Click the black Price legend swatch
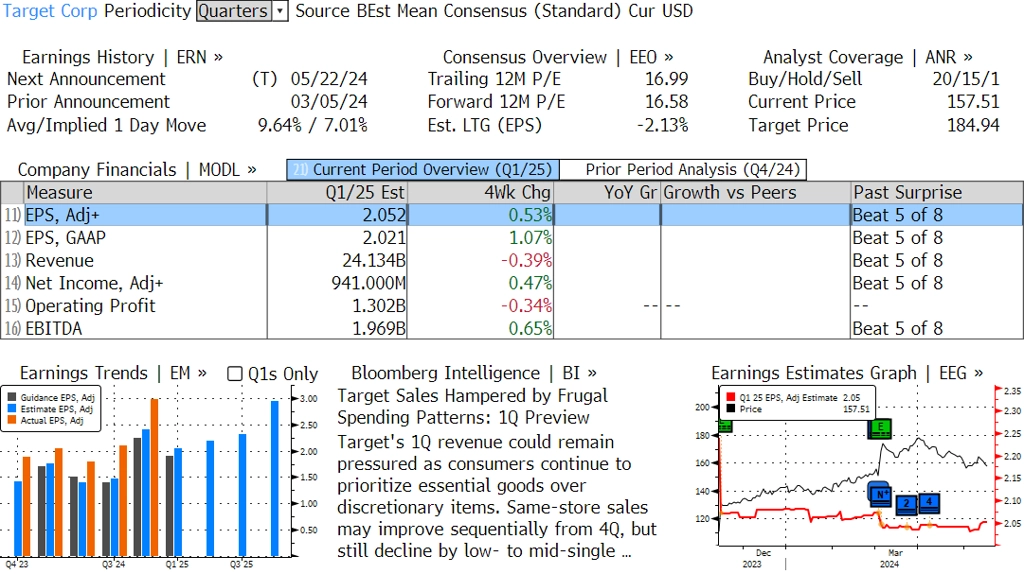Screen dimensions: 1024x574 pyautogui.click(x=730, y=409)
